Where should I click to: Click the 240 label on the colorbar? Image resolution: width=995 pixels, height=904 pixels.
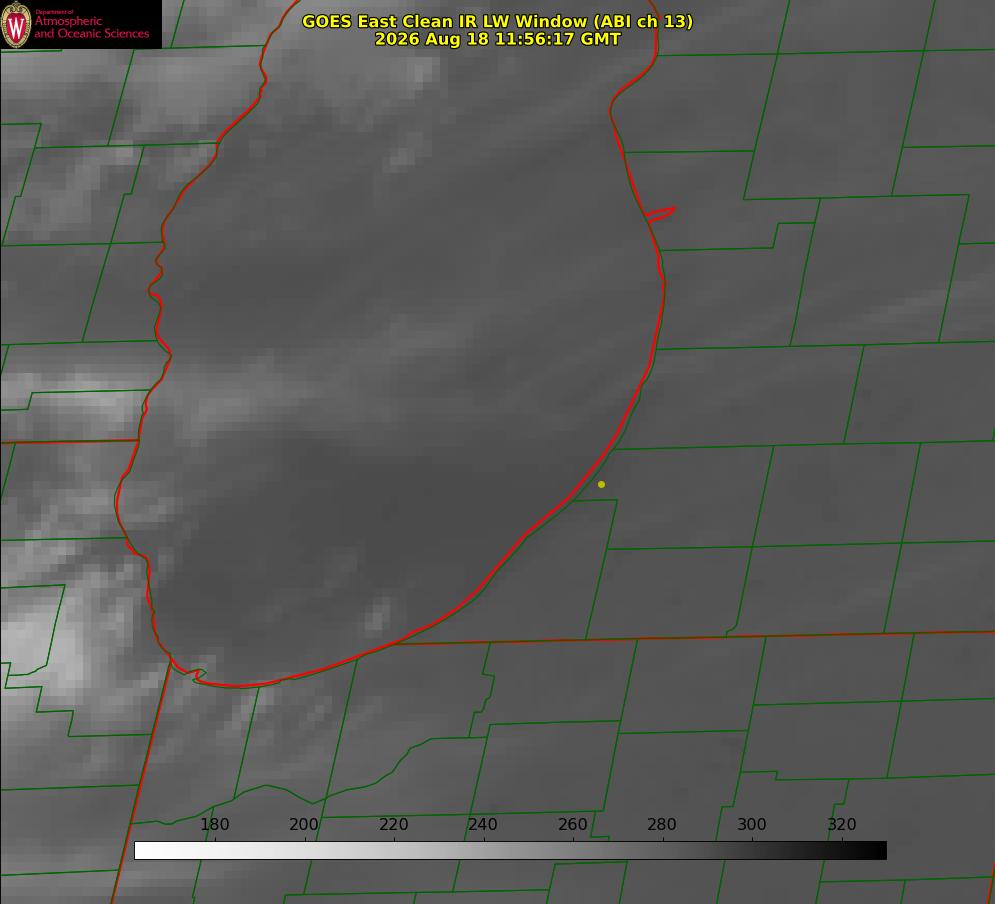(483, 824)
